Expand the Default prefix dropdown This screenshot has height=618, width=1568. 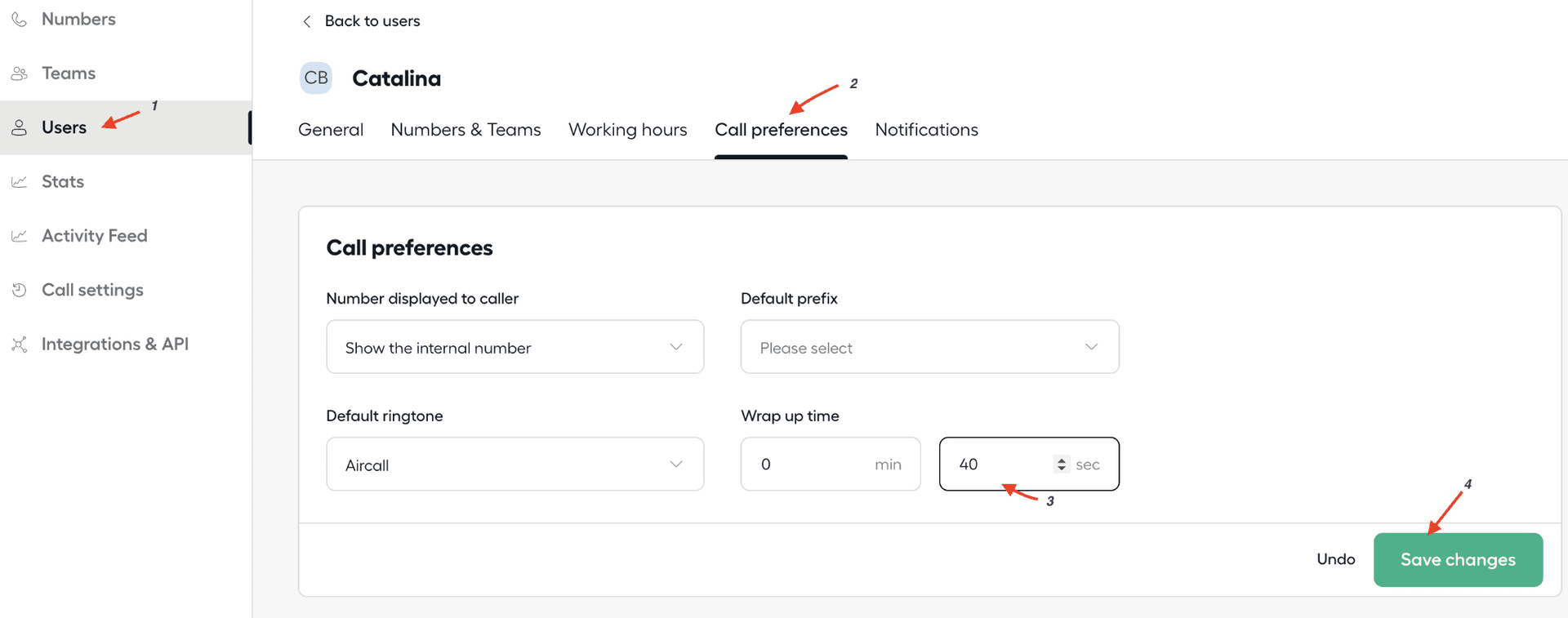[x=929, y=347]
